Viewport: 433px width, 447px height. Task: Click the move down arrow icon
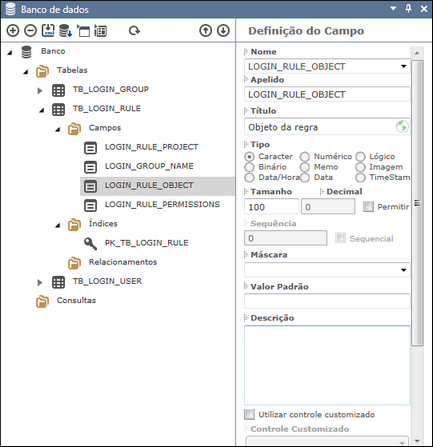(x=223, y=31)
